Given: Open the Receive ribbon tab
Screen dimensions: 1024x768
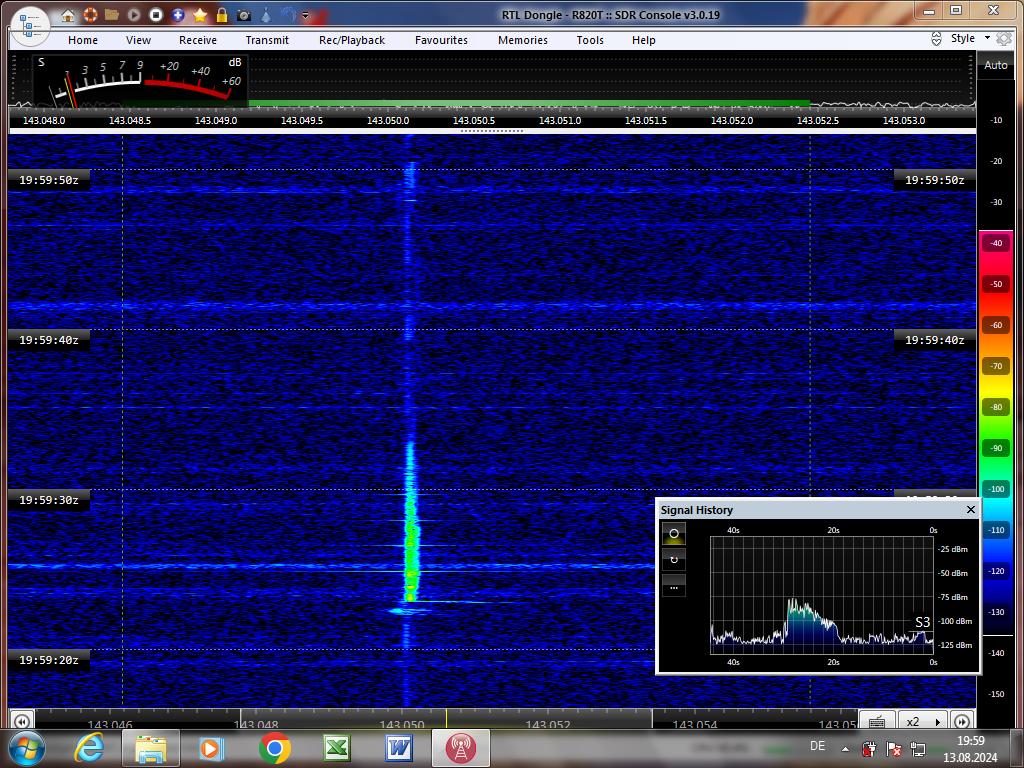Looking at the screenshot, I should pyautogui.click(x=198, y=40).
